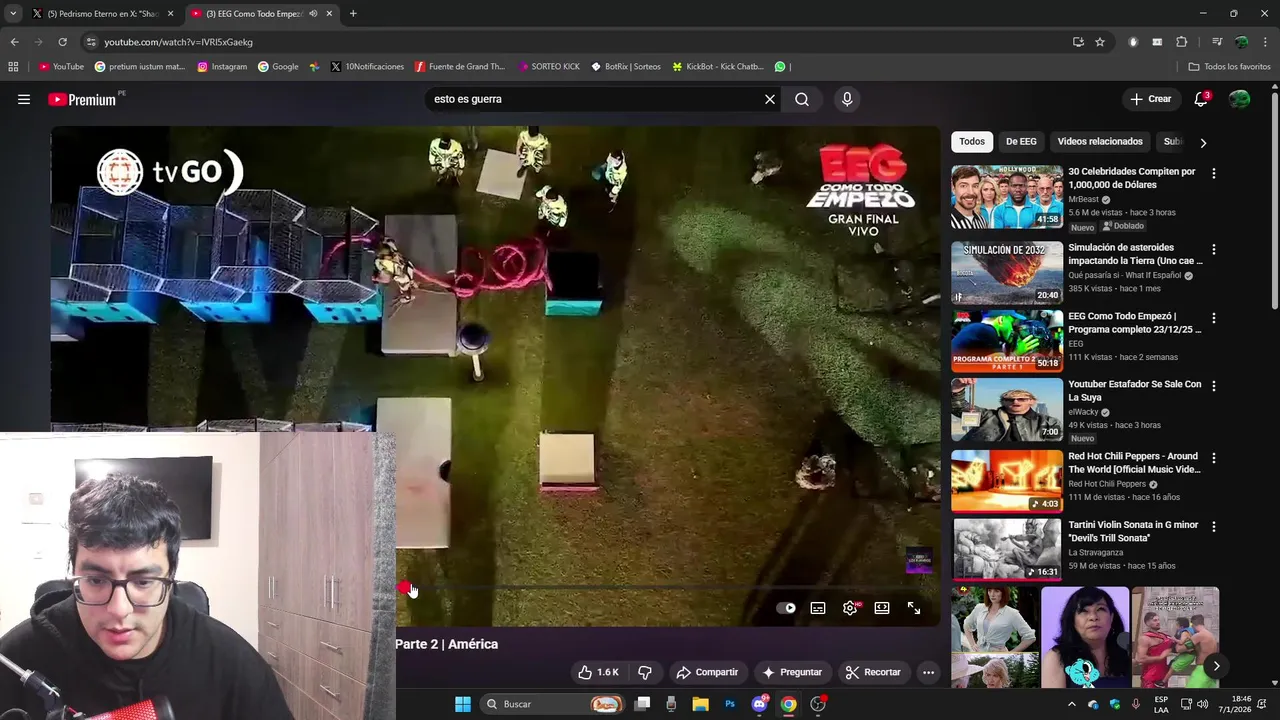The height and width of the screenshot is (720, 1280).
Task: Bookmark this page with the star
Action: click(1100, 42)
